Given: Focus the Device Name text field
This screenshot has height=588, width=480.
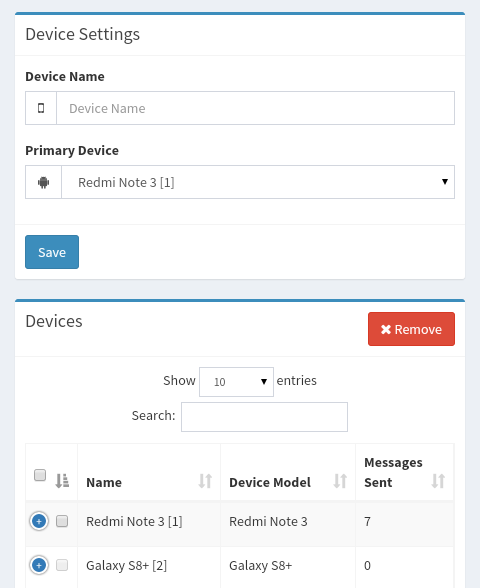Looking at the screenshot, I should (x=255, y=108).
